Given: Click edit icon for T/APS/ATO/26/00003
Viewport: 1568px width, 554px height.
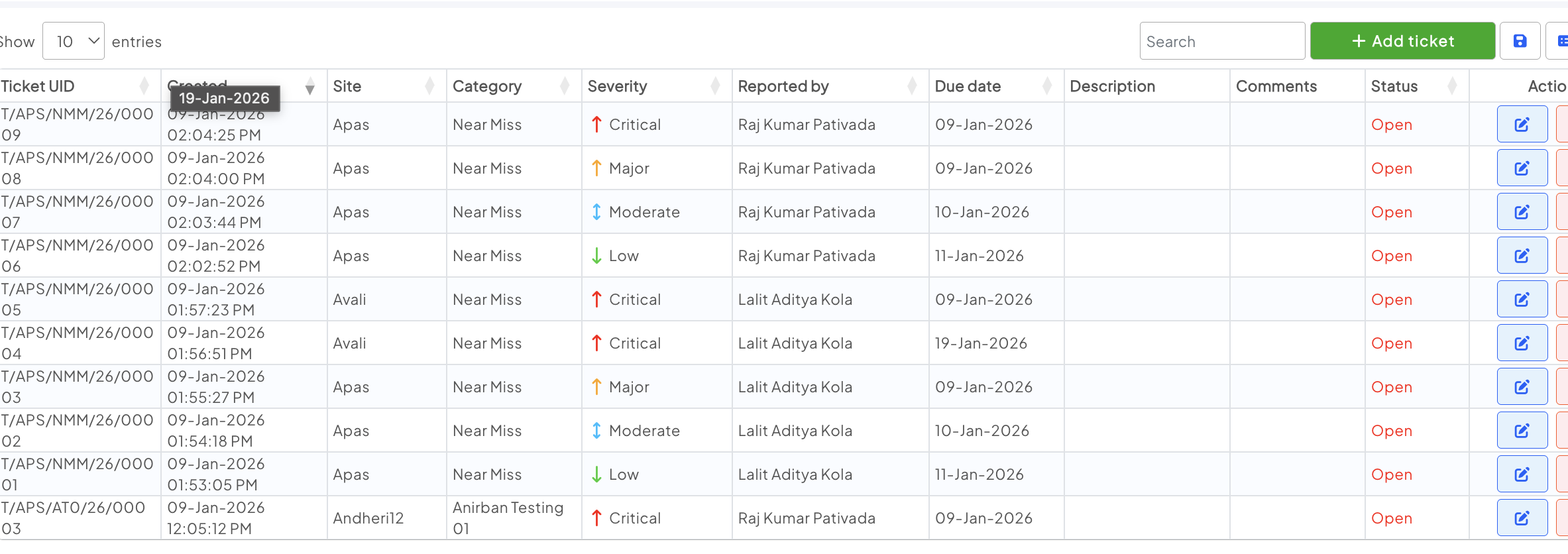Looking at the screenshot, I should 1522,518.
